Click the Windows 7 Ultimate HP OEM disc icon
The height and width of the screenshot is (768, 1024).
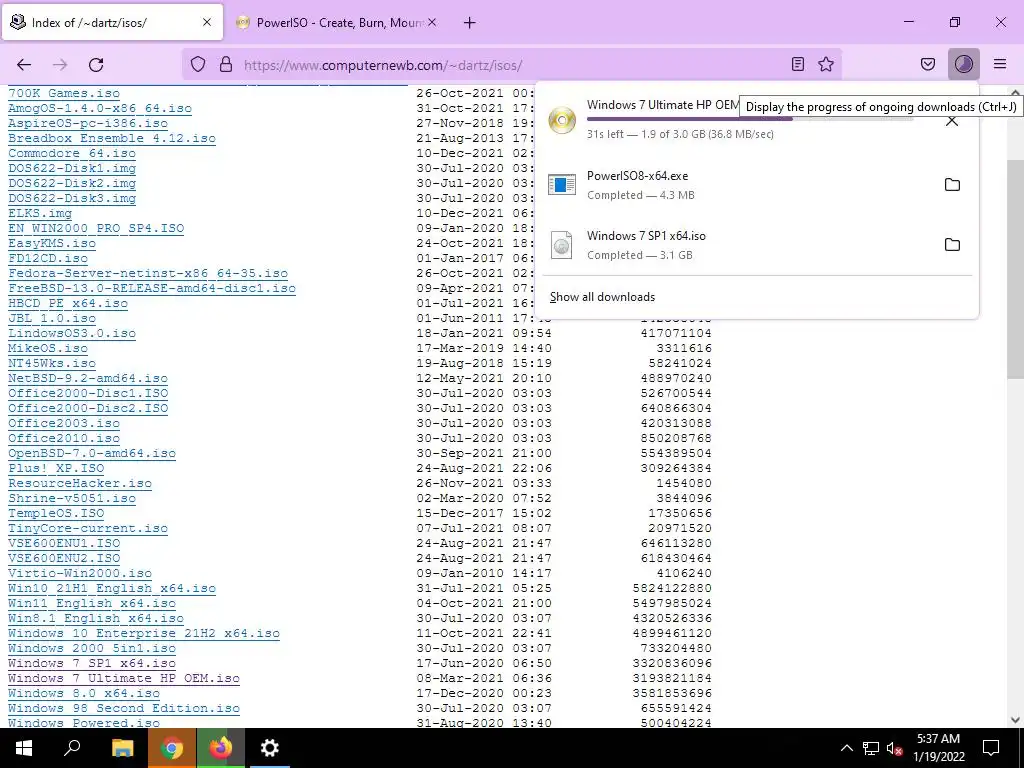562,120
